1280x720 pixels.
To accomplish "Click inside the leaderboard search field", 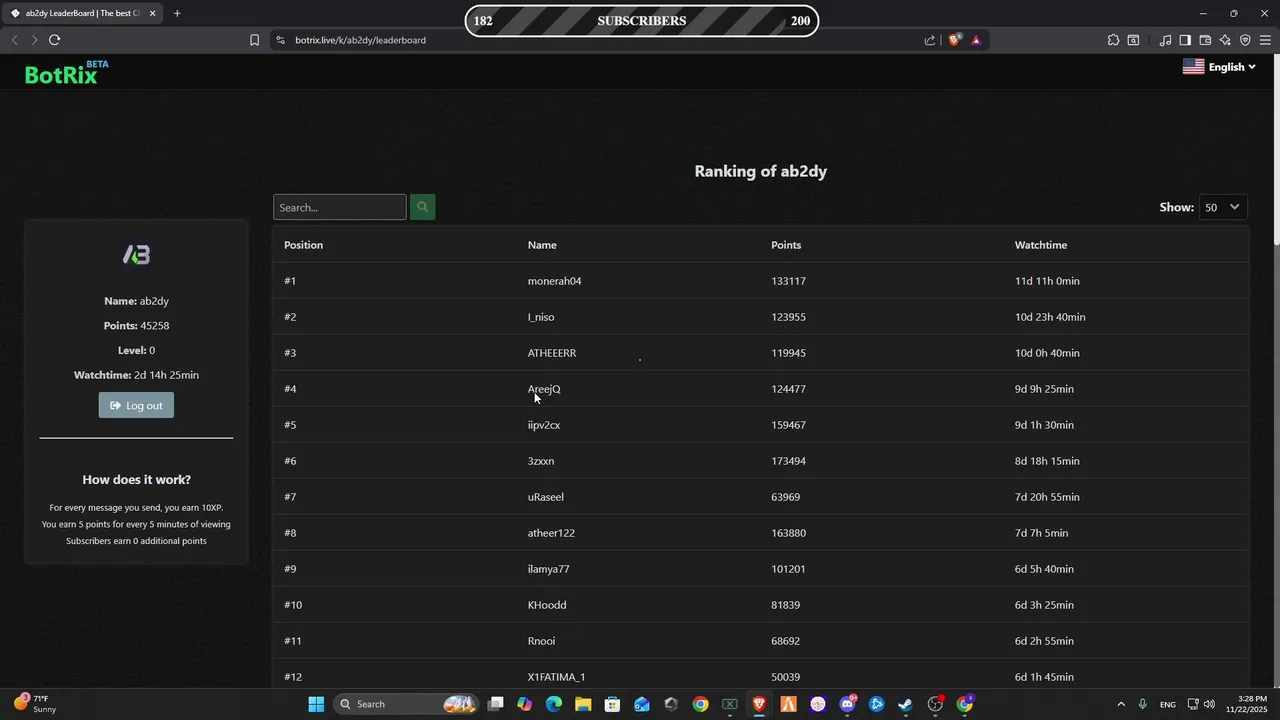I will tap(340, 207).
